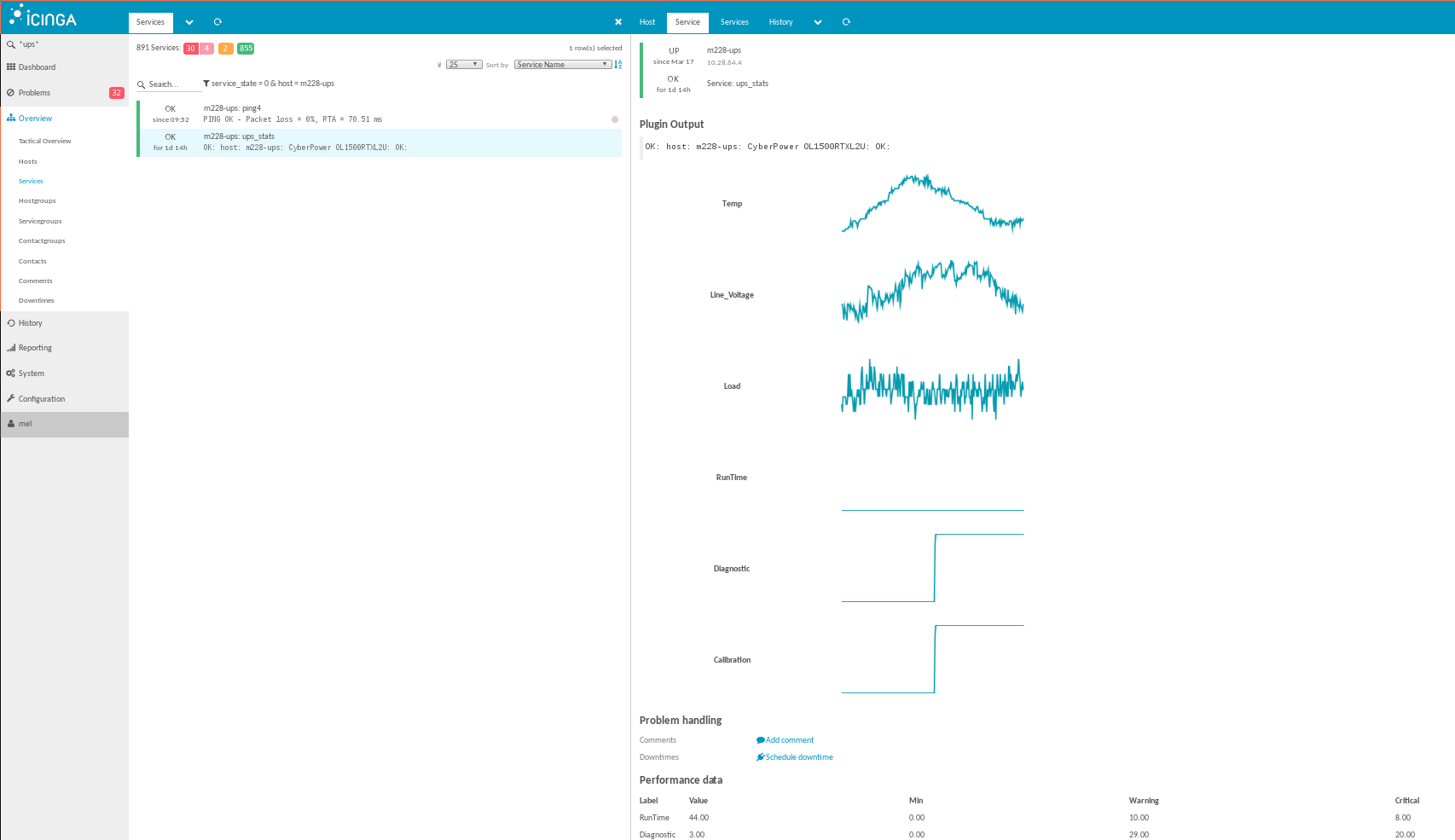1455x840 pixels.
Task: Click the green 855 OK services badge
Action: (x=246, y=49)
